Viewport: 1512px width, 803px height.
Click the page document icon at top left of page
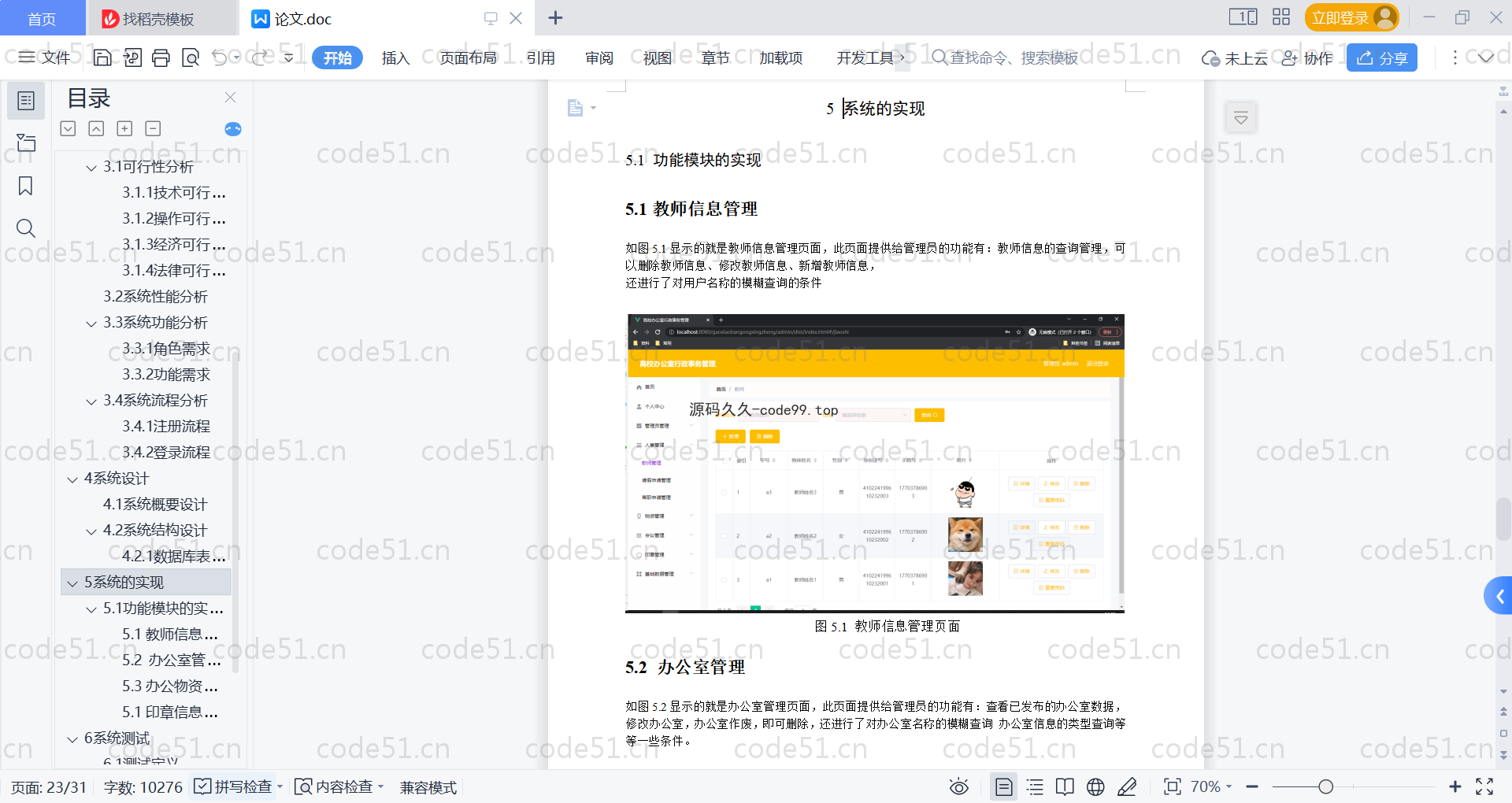pos(576,108)
